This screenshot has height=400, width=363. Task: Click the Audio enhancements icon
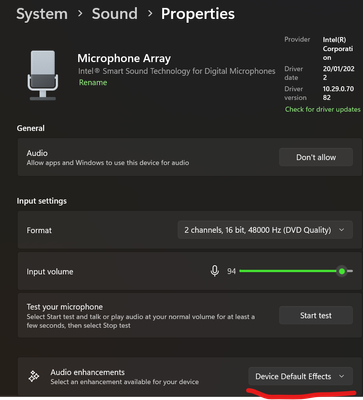pyautogui.click(x=34, y=376)
